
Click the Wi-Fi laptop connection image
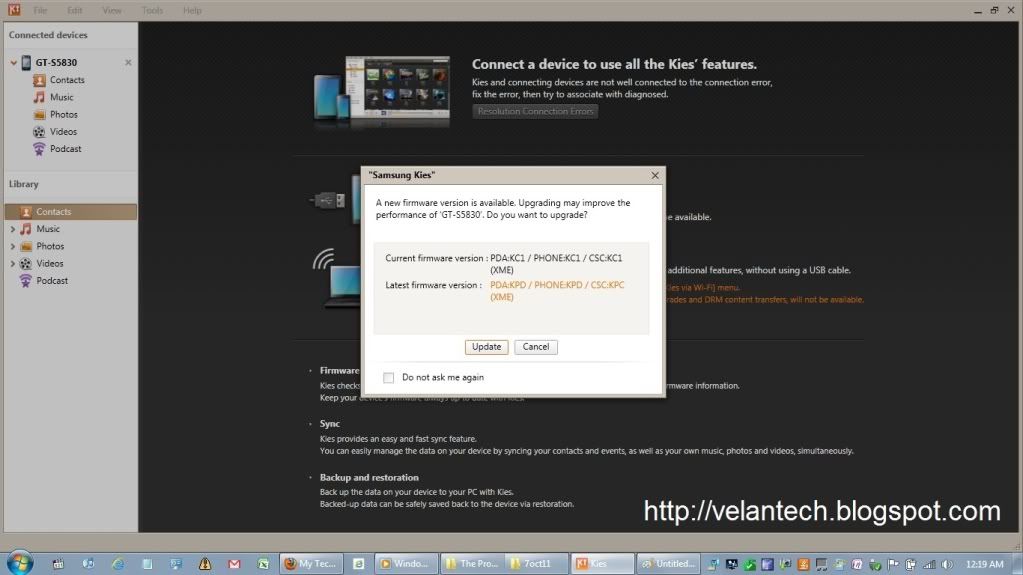pyautogui.click(x=337, y=278)
